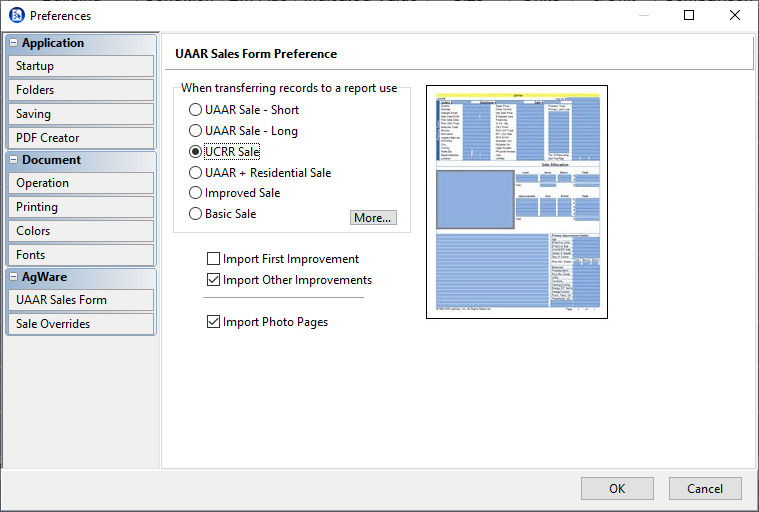
Task: Collapse the Application section
Action: (13, 43)
